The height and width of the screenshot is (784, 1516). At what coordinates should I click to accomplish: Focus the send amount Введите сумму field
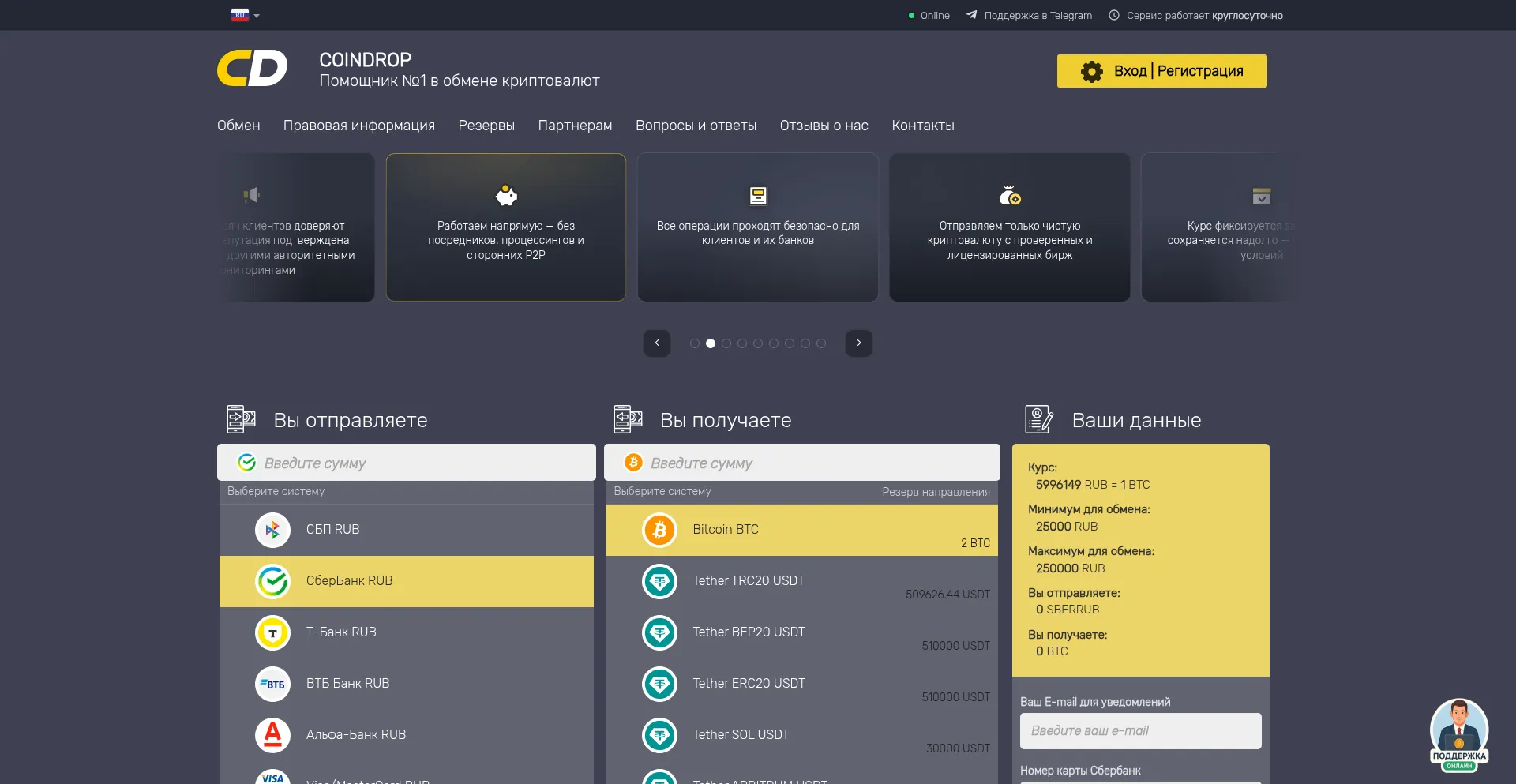pos(407,463)
